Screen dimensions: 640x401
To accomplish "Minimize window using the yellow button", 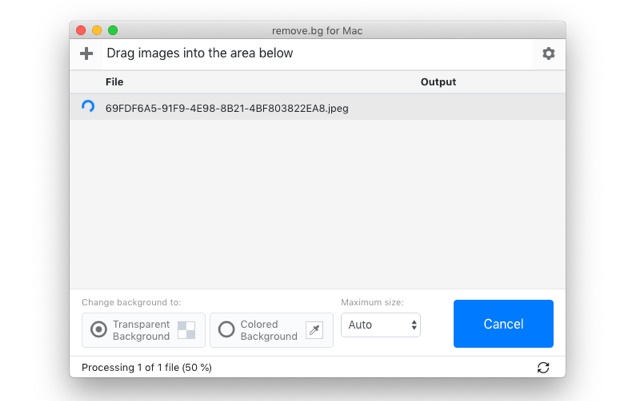I will click(x=97, y=30).
